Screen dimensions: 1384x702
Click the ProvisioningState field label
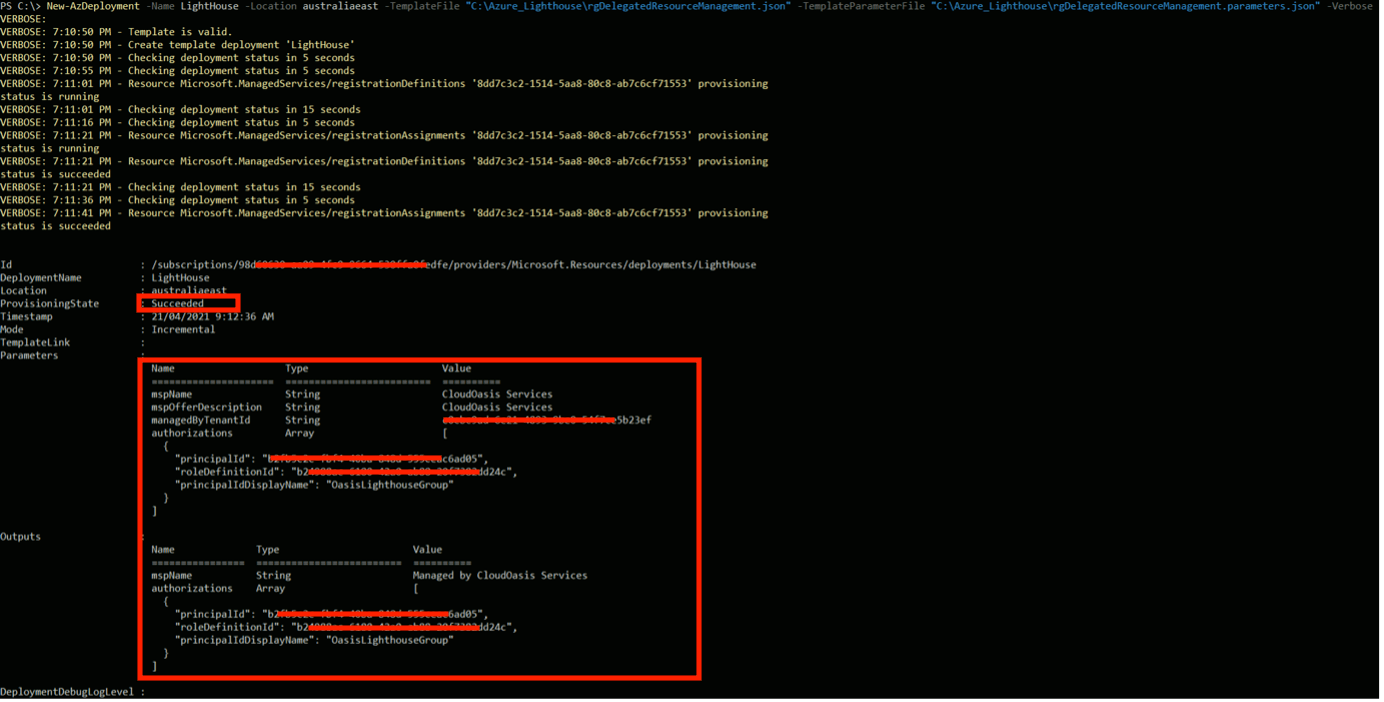tap(50, 304)
